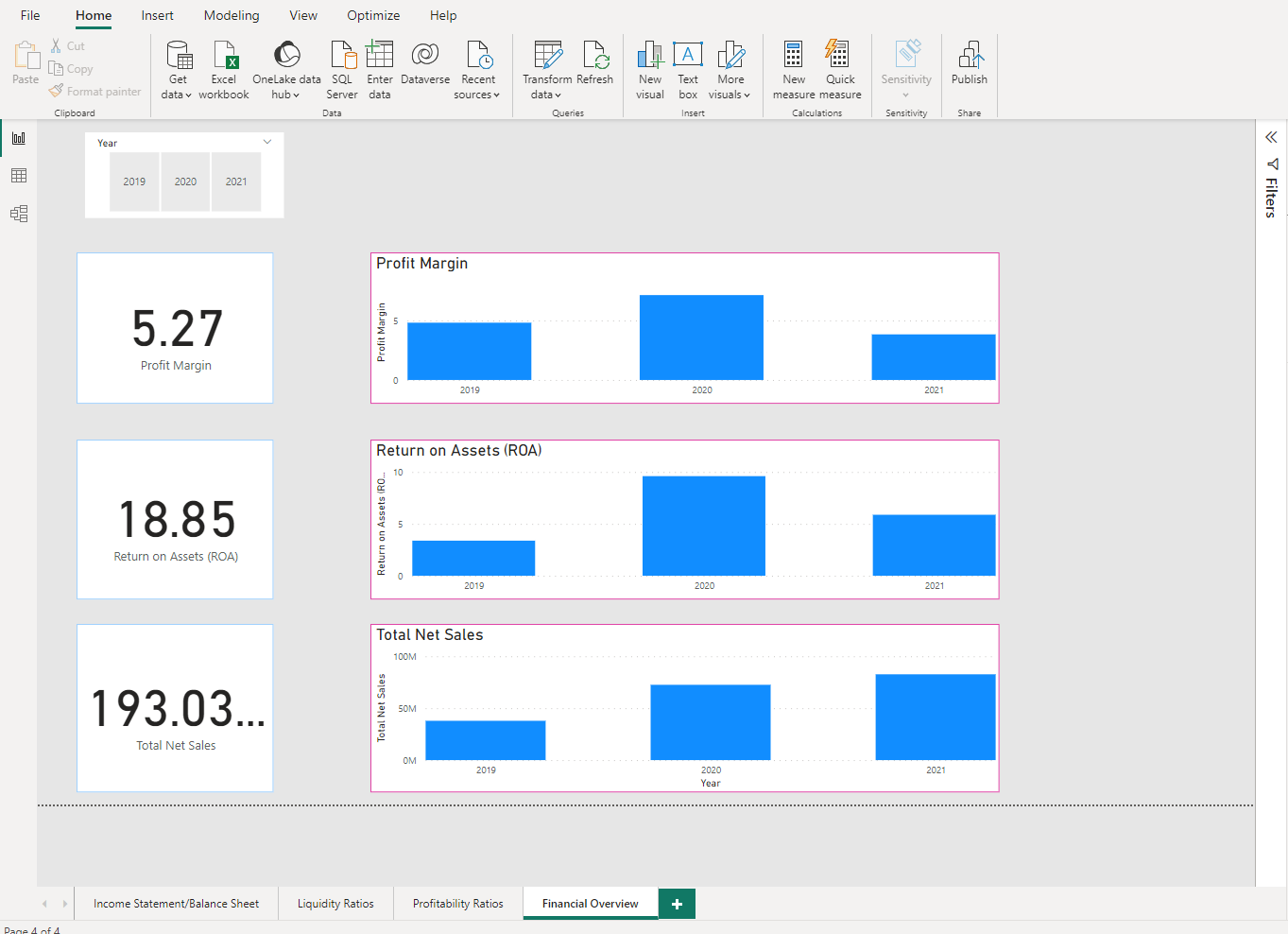Select the 2020 slicer tile
The image size is (1288, 934).
point(185,182)
